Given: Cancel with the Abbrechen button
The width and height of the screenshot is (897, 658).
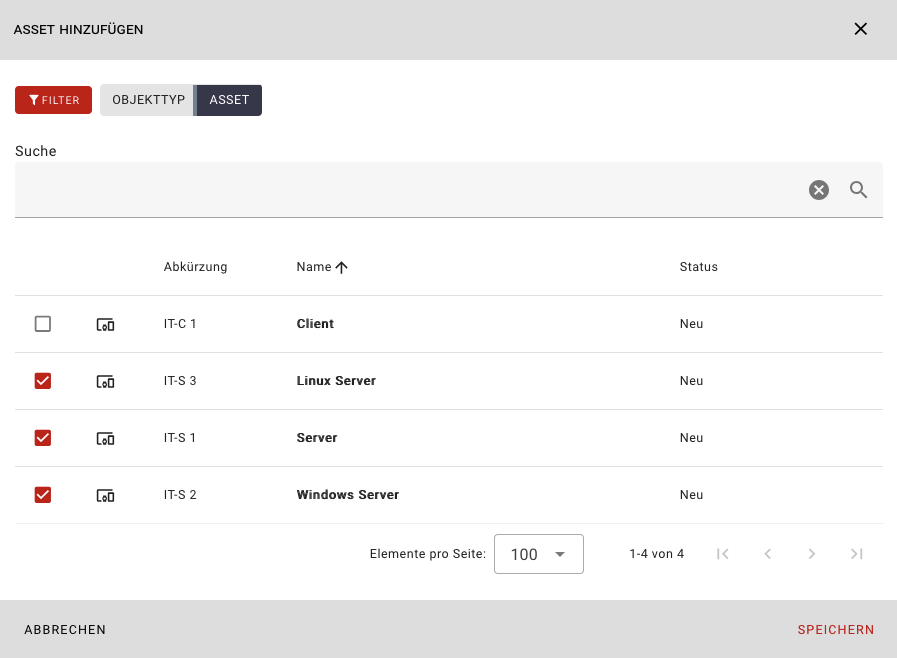Looking at the screenshot, I should point(65,629).
